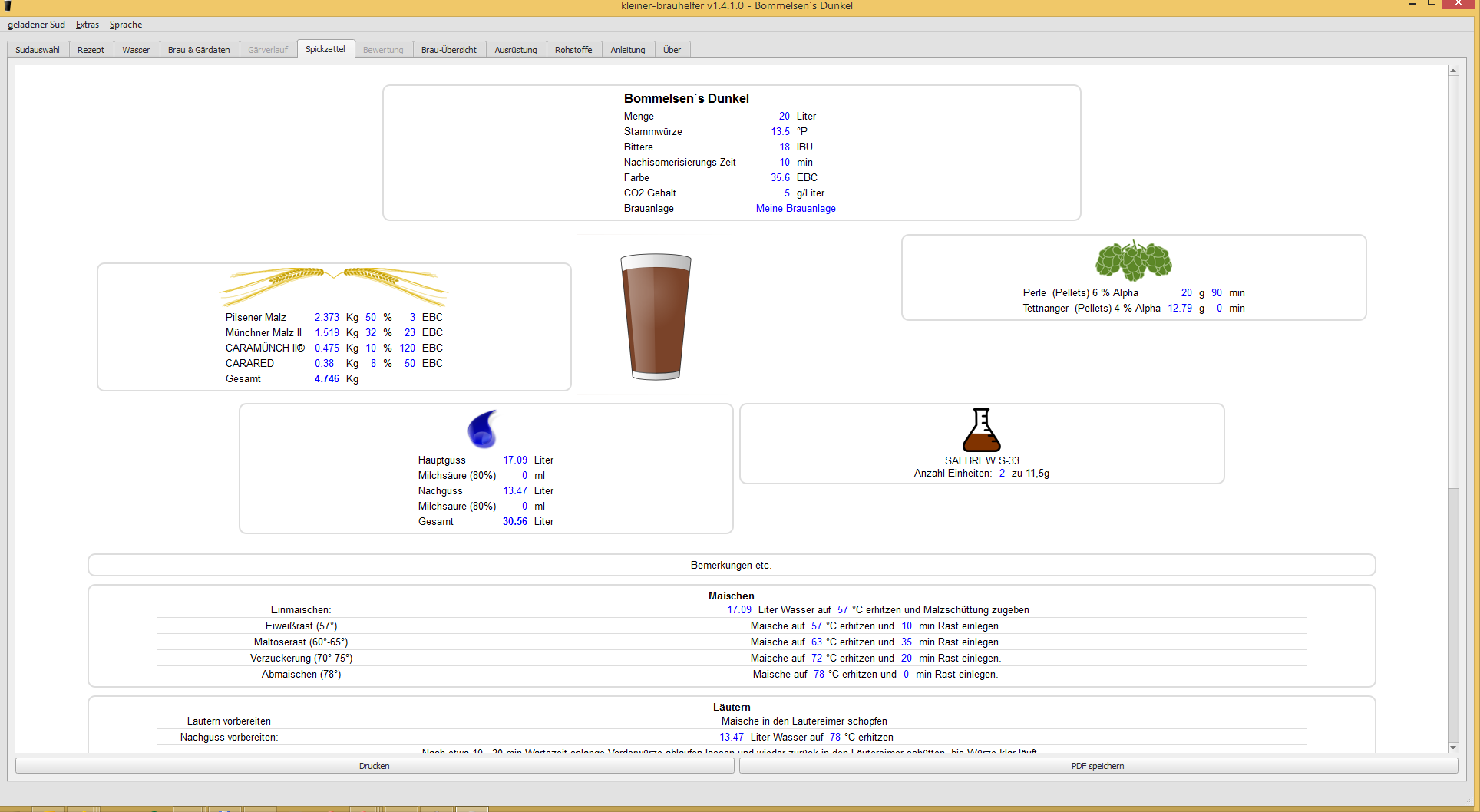Image resolution: width=1480 pixels, height=812 pixels.
Task: Open the Ausrüstung tab
Action: (515, 50)
